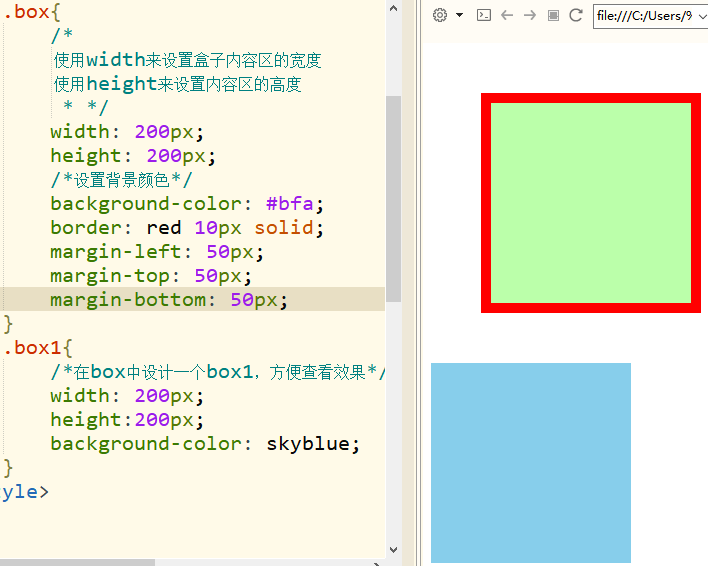Click the 设置背景颜色 comment line
The image size is (708, 566).
[121, 180]
